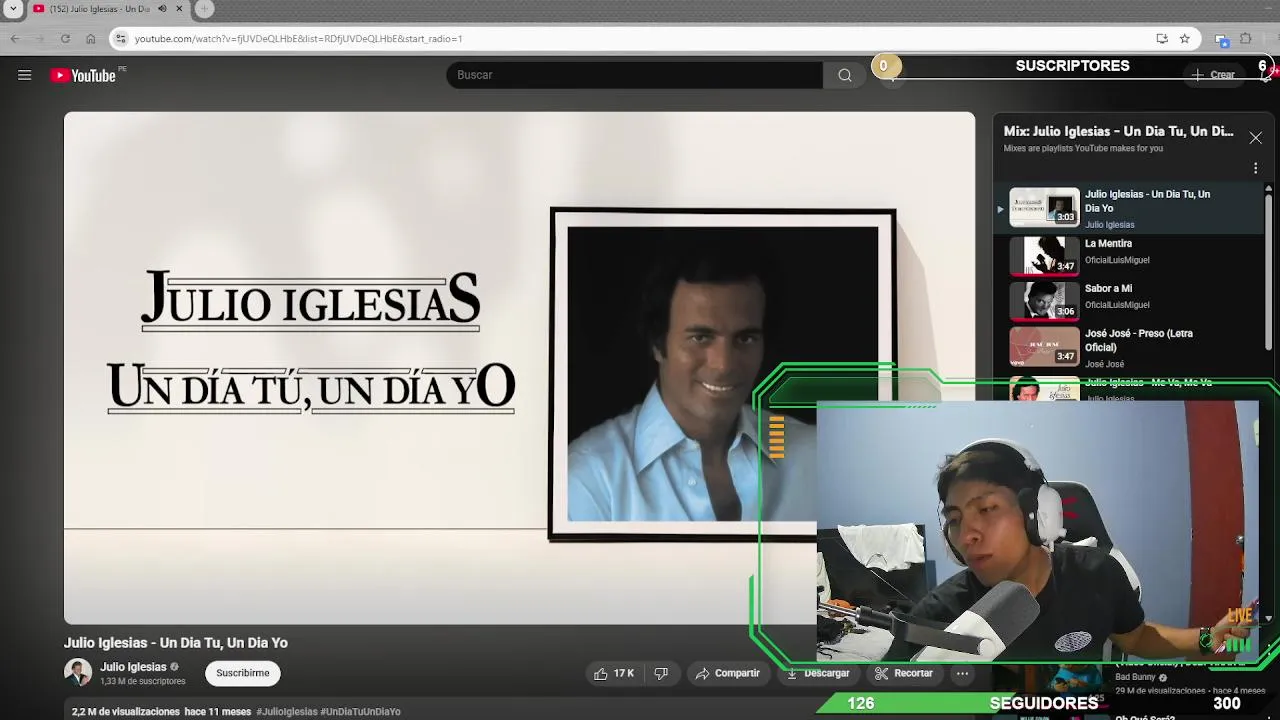
Task: Go to YouTube home via the logo
Action: [x=84, y=75]
